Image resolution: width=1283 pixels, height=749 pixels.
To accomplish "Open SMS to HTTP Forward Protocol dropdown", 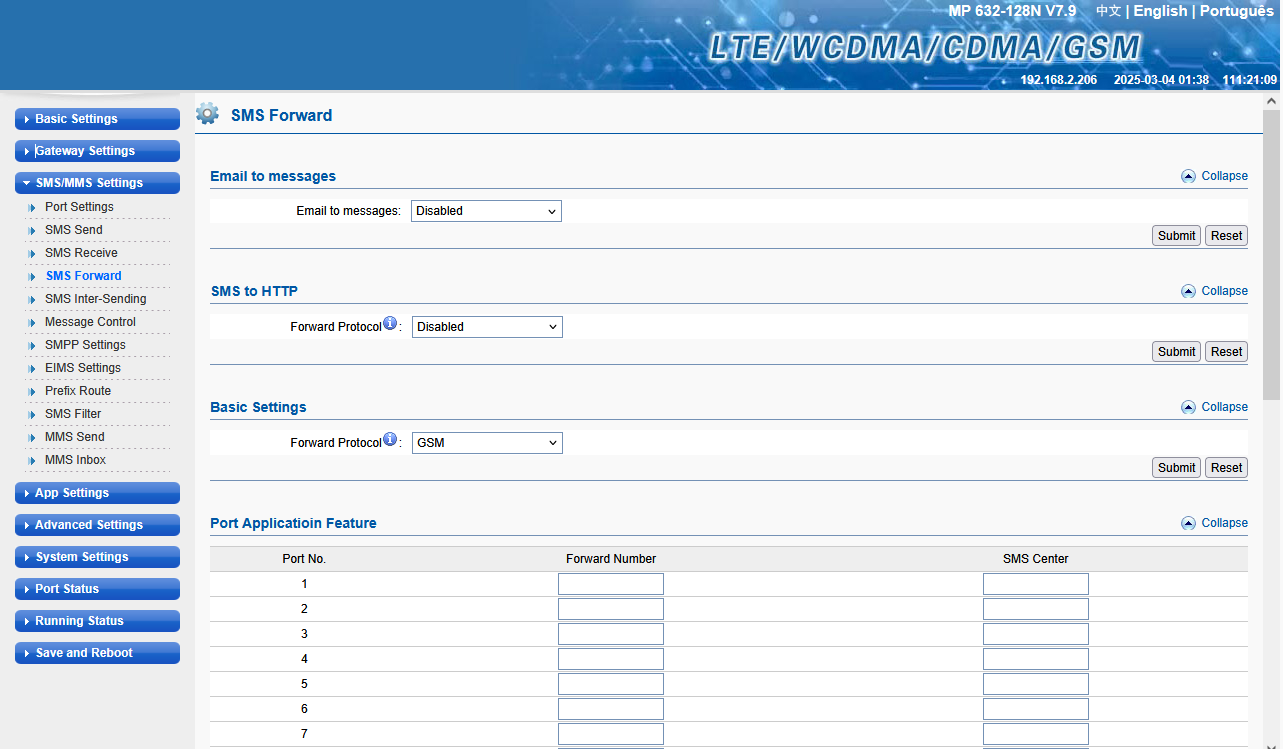I will tap(487, 327).
